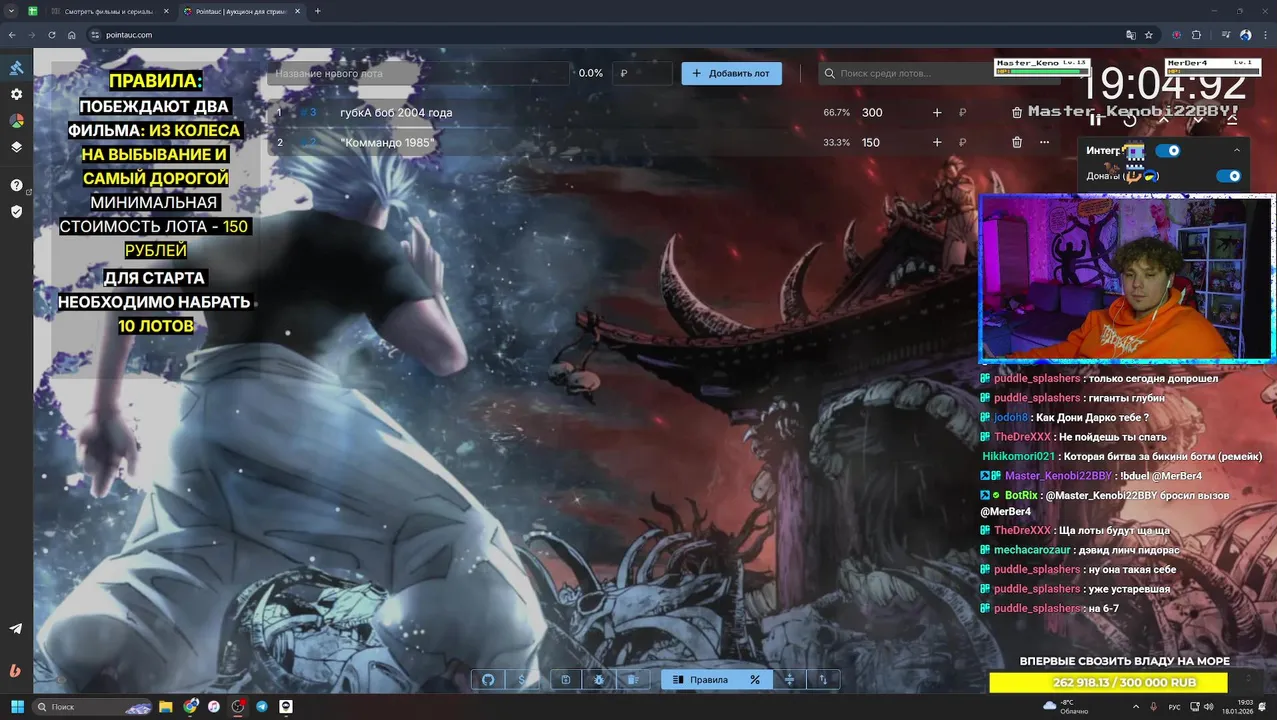The height and width of the screenshot is (720, 1277).
Task: Open the Telegram icon in the sidebar
Action: click(16, 629)
